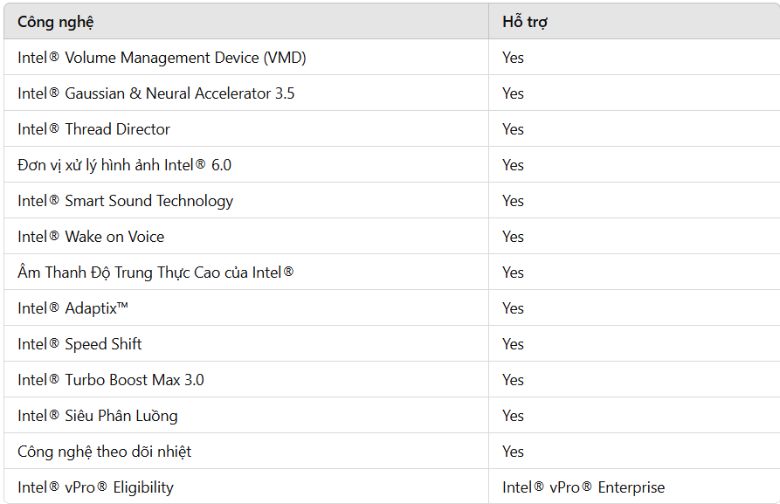The width and height of the screenshot is (780, 504).
Task: Select "Âm Thanh Độ Trung Thực Cao của Intel"
Action: [155, 272]
